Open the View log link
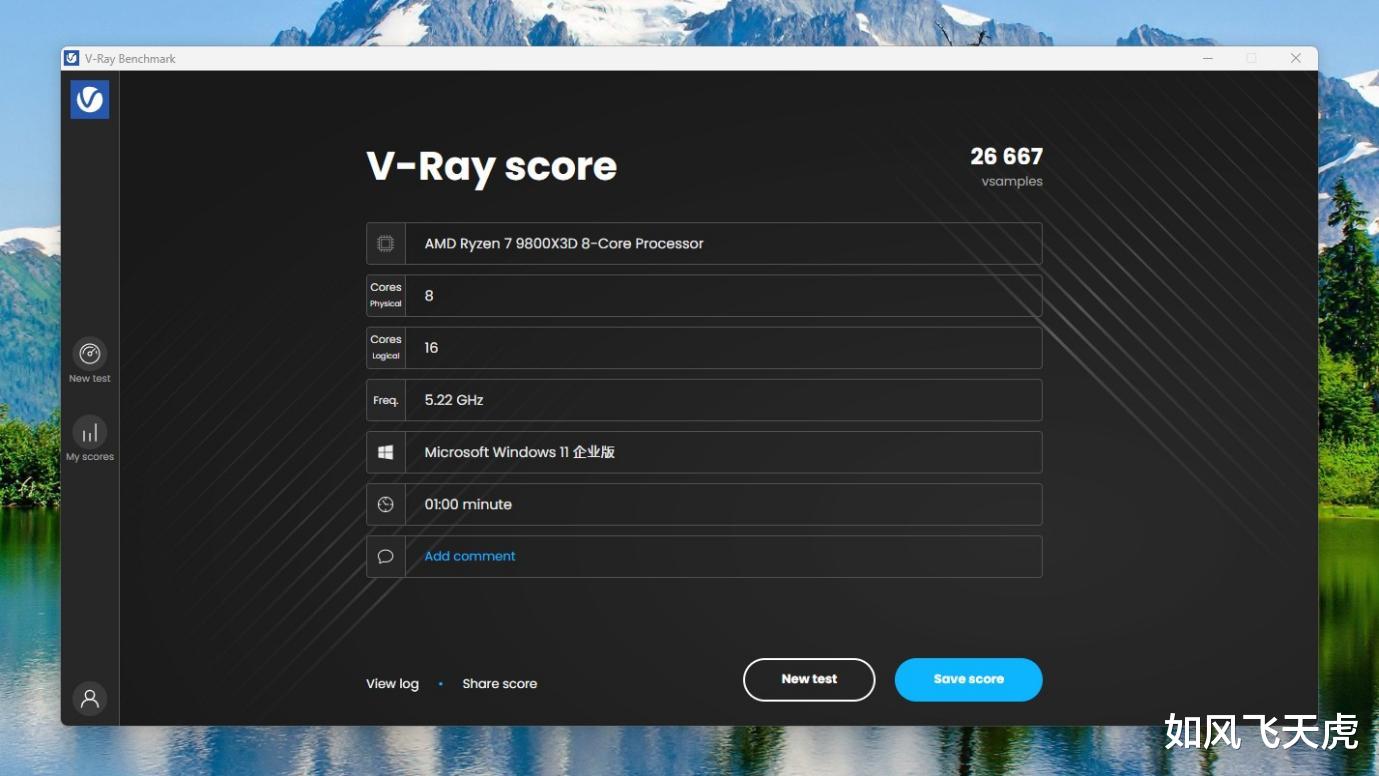The height and width of the screenshot is (776, 1379). [x=392, y=684]
